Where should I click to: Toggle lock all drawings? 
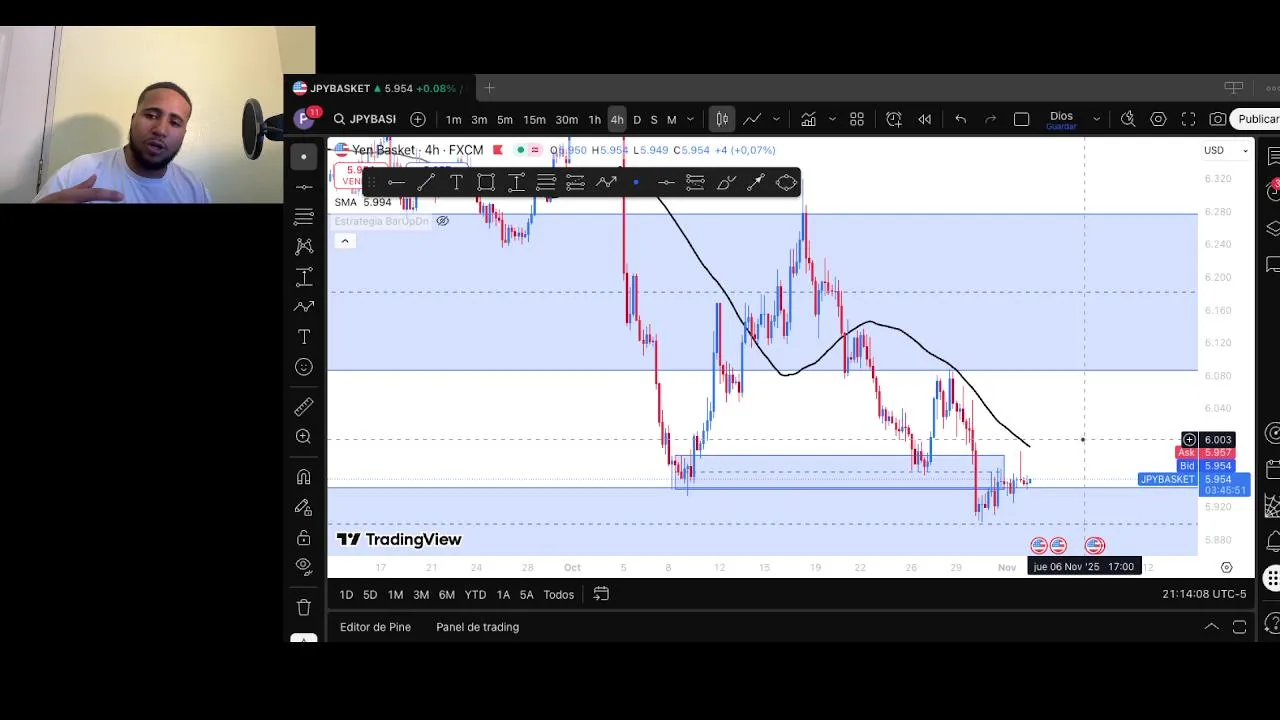pyautogui.click(x=304, y=538)
